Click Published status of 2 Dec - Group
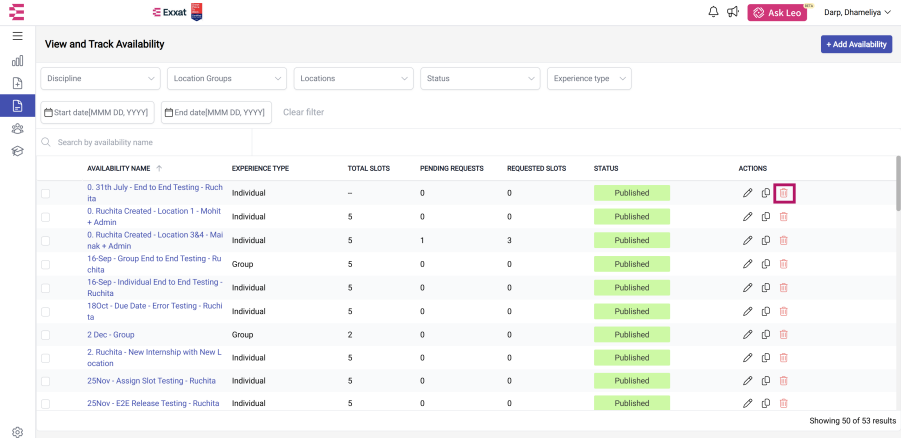The image size is (902, 438). tap(632, 334)
